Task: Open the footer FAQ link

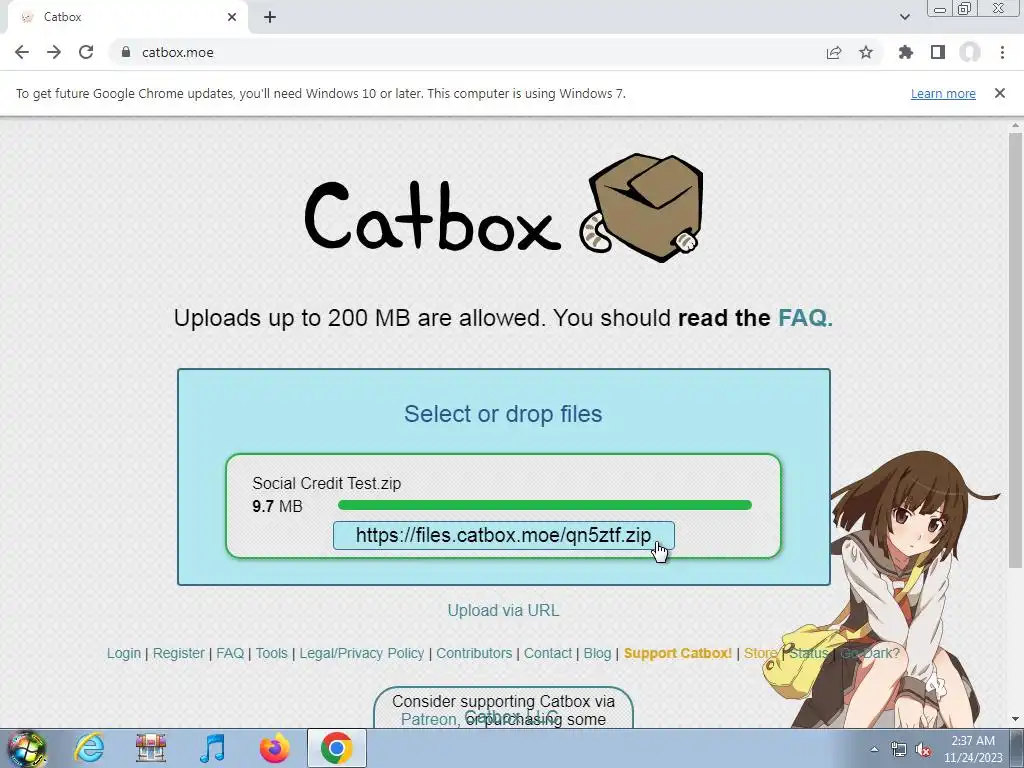Action: point(230,653)
